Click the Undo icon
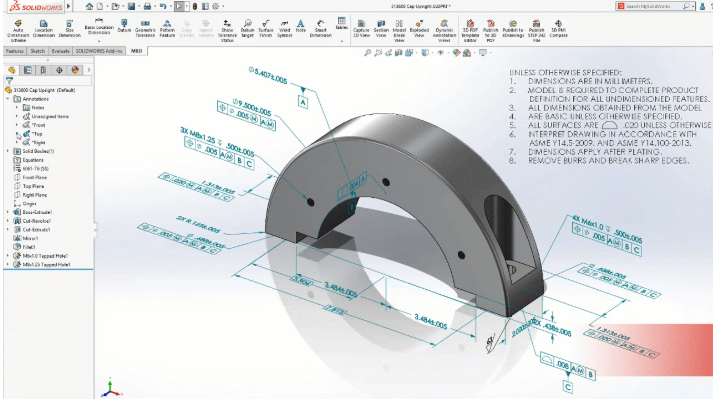 [x=163, y=6]
